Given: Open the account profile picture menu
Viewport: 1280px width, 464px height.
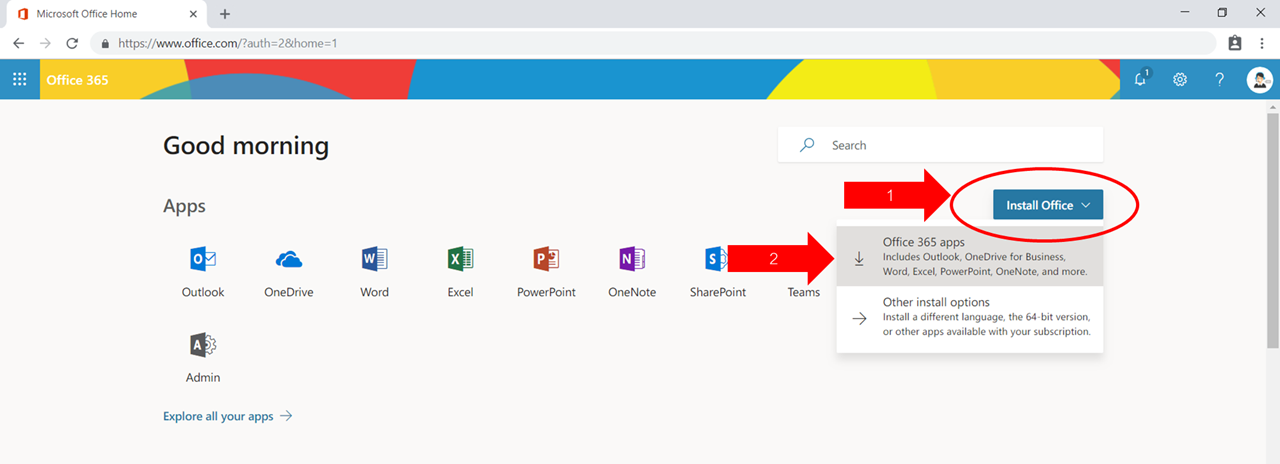Looking at the screenshot, I should pyautogui.click(x=1259, y=80).
